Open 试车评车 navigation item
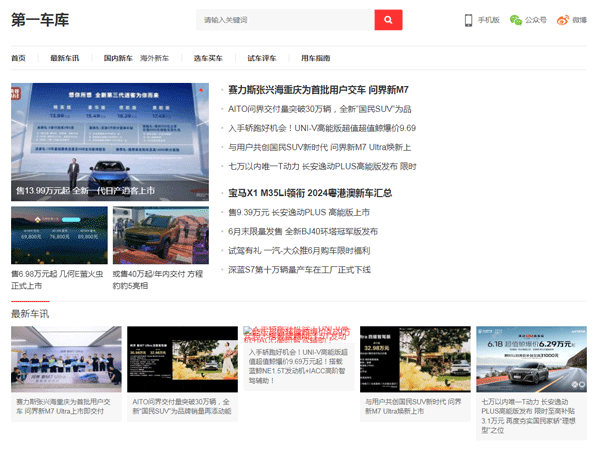The height and width of the screenshot is (449, 600). [262, 58]
